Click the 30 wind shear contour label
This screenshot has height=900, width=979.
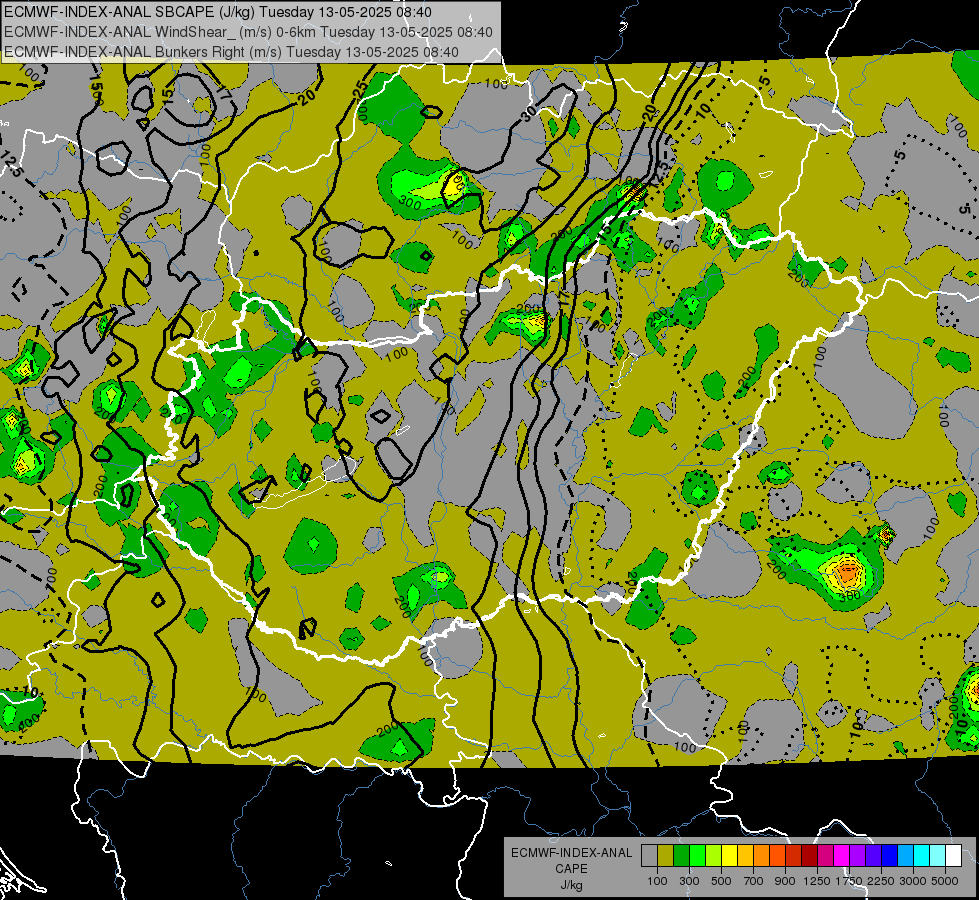tap(529, 113)
